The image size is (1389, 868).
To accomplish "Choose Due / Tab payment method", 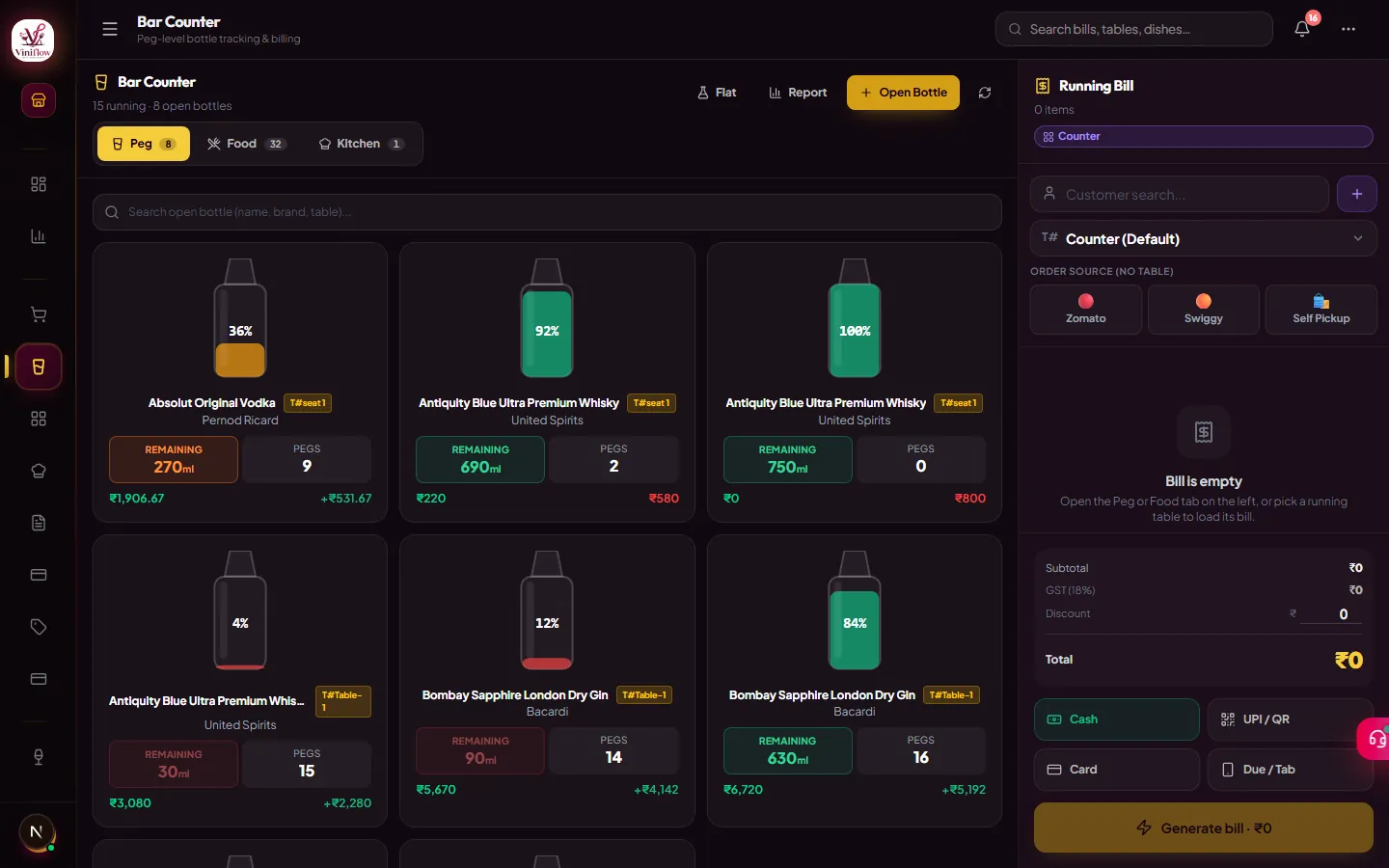I will point(1291,770).
